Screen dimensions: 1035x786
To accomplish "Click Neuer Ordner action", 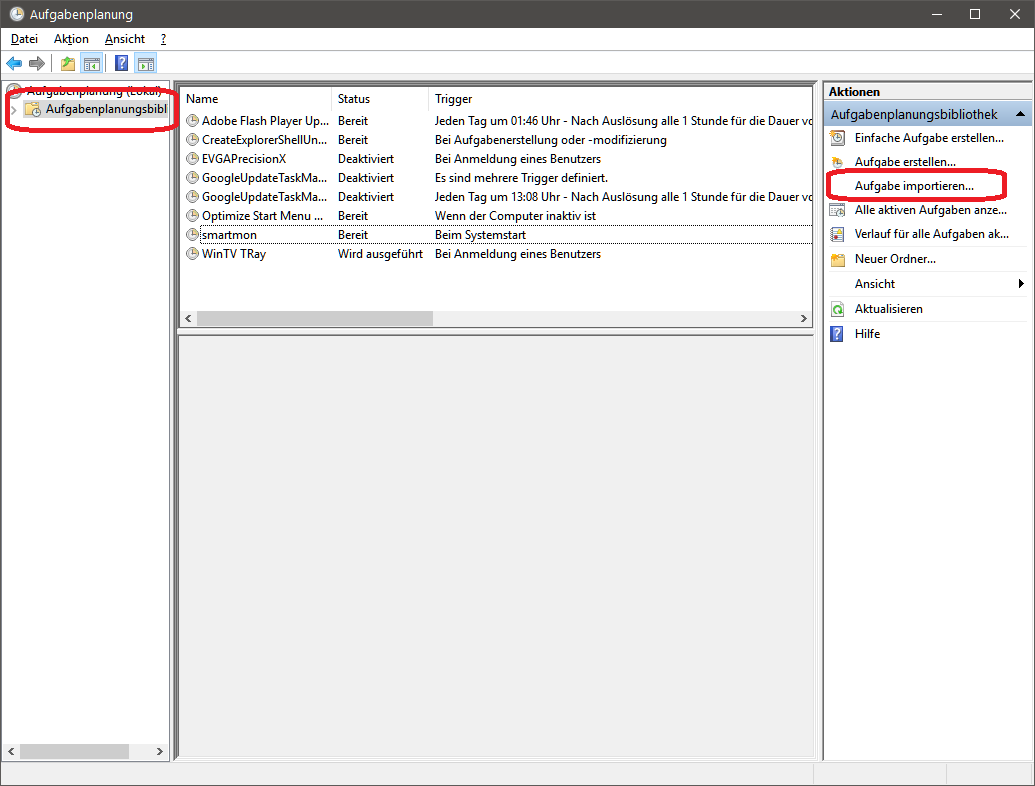I will 894,259.
